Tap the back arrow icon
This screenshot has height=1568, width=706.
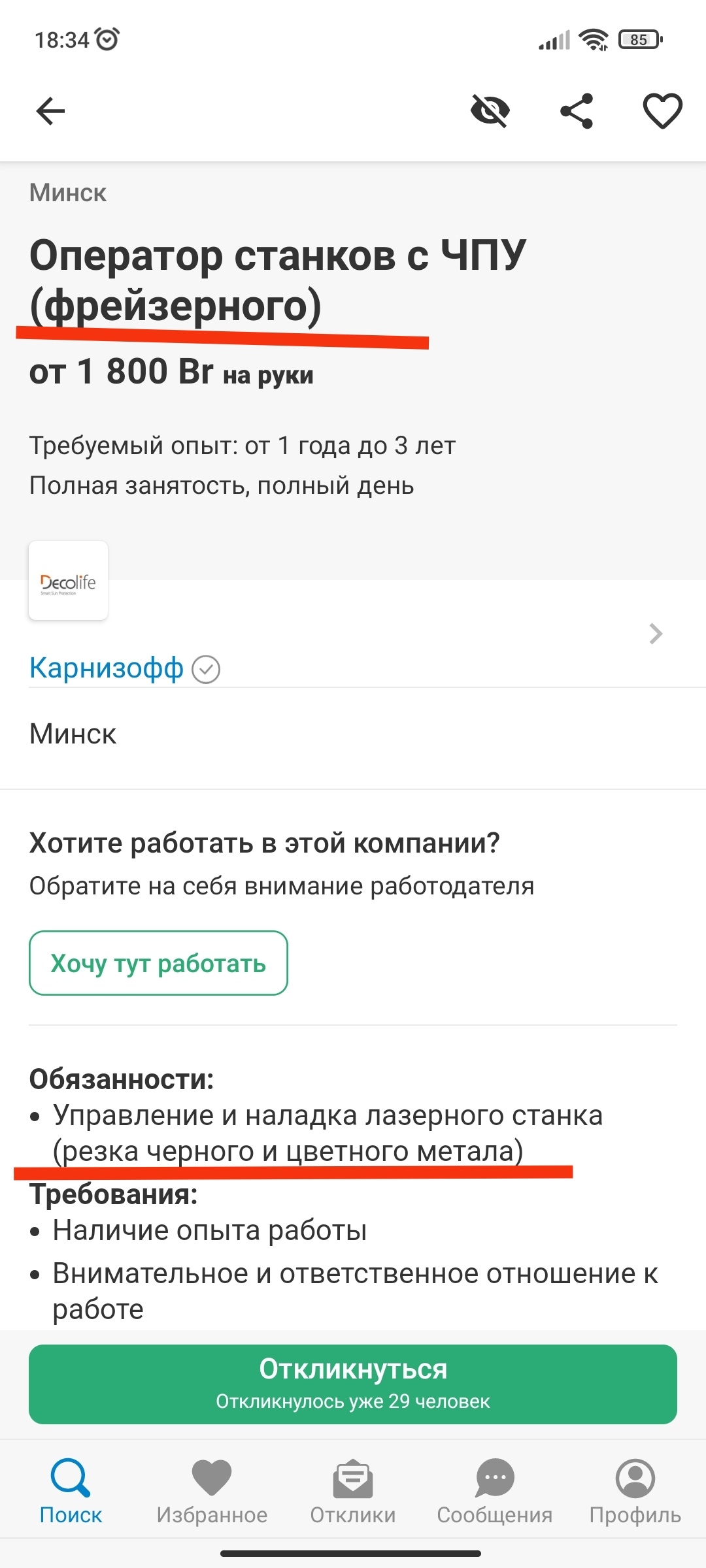(50, 111)
